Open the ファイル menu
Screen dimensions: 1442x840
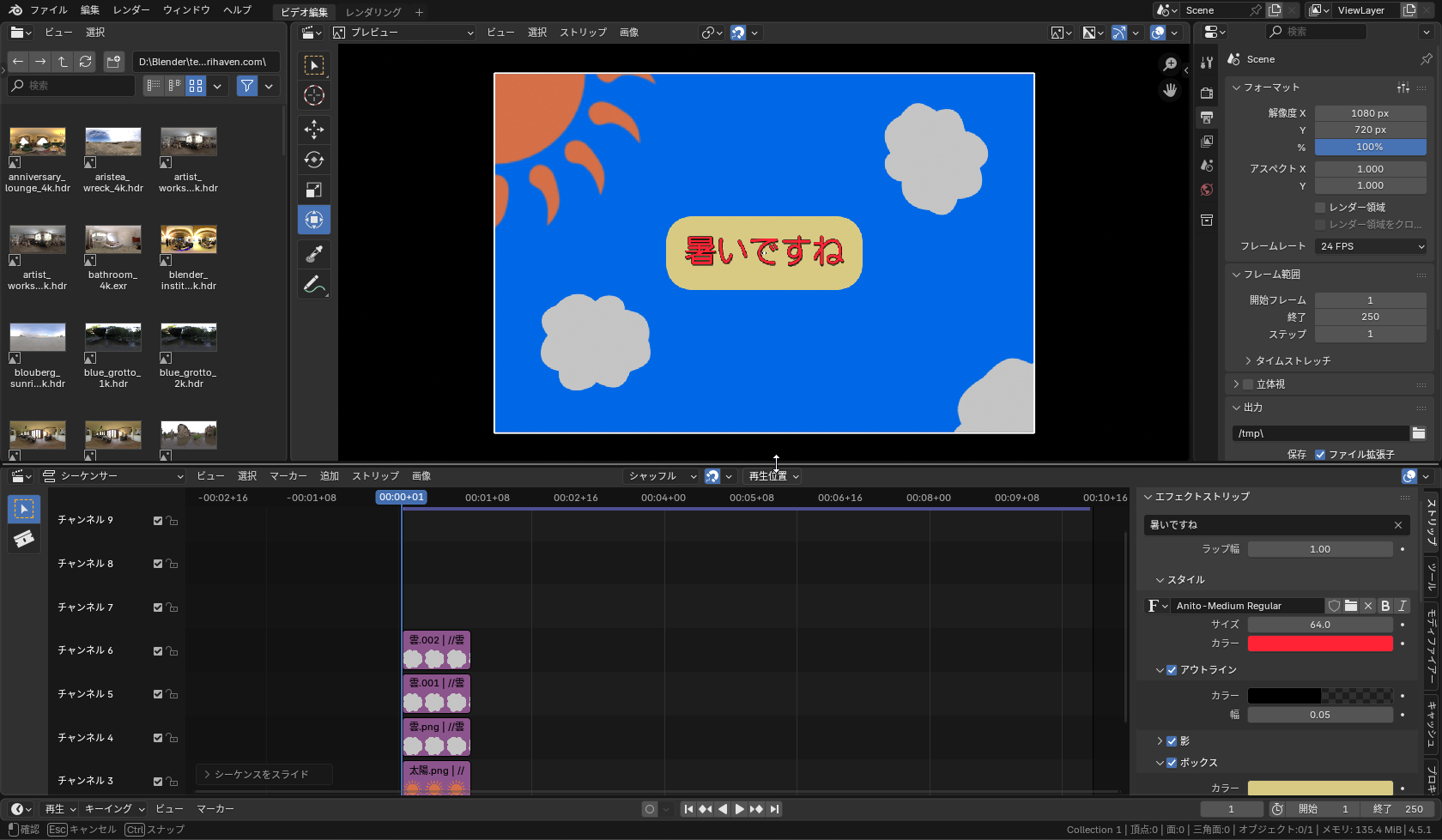coord(49,10)
